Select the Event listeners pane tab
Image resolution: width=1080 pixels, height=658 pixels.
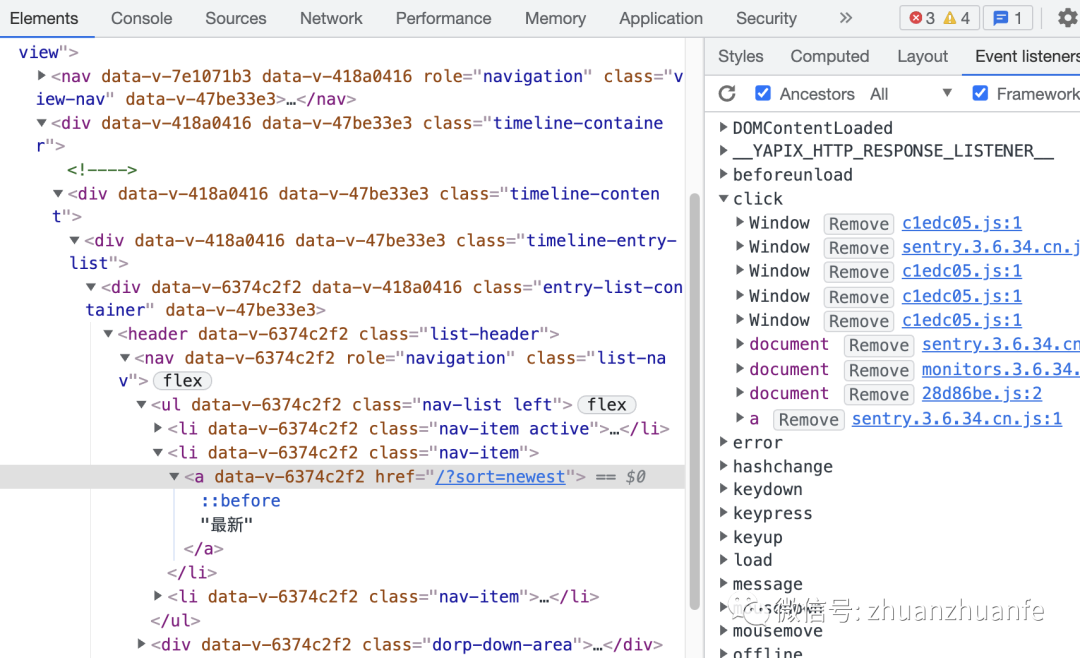coord(1027,56)
